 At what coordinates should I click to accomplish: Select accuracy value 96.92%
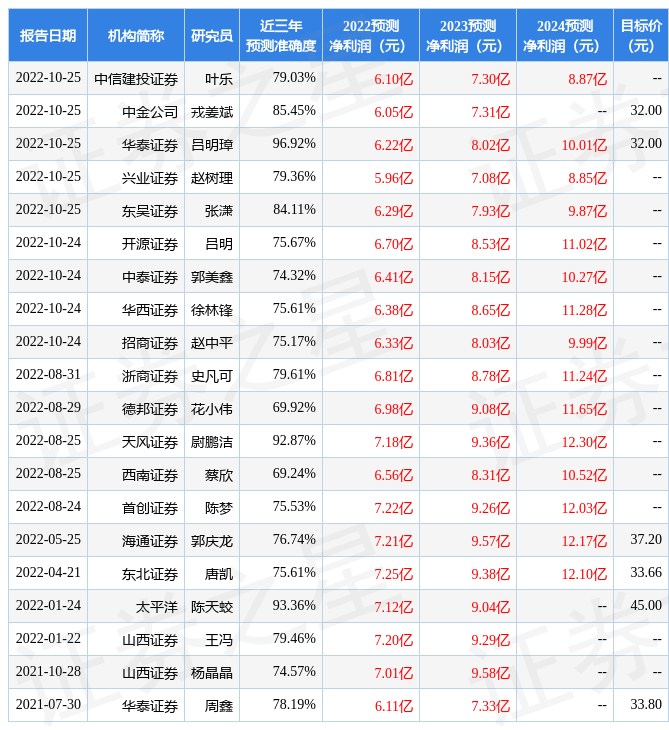(294, 143)
